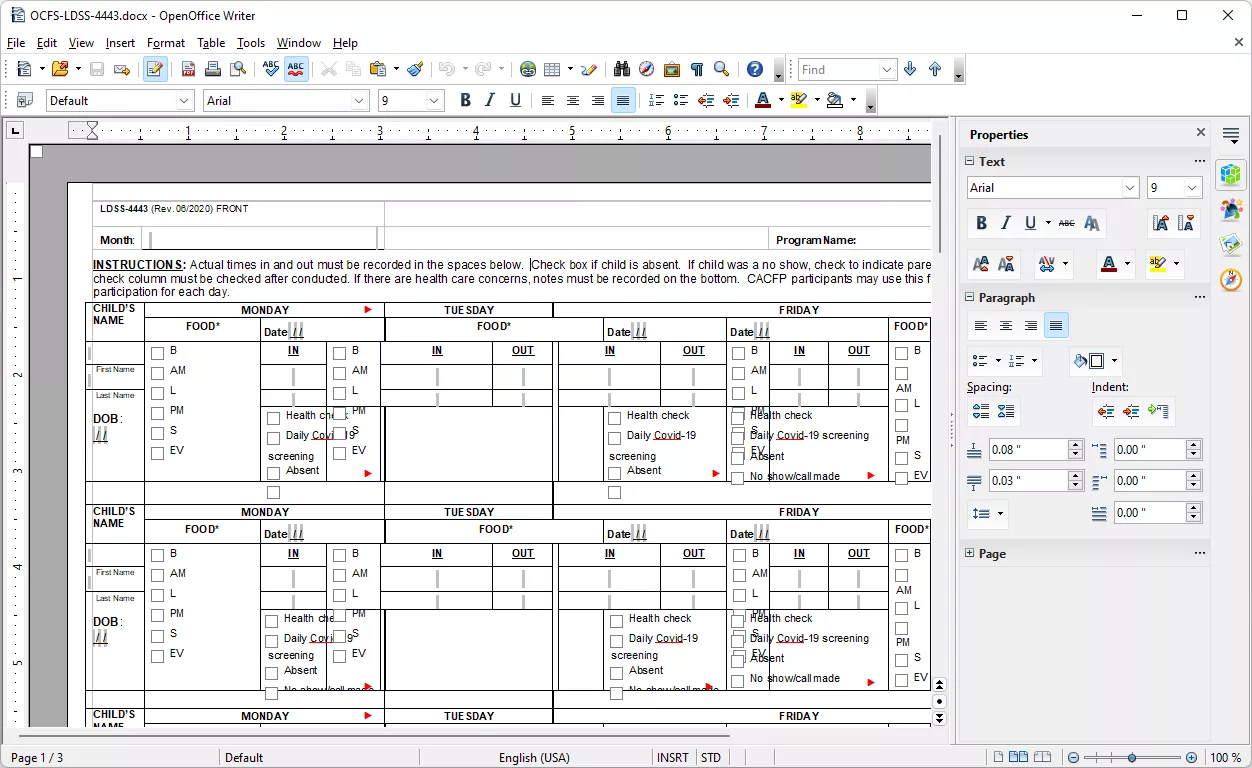
Task: Toggle Edit File mode icon
Action: pos(155,69)
